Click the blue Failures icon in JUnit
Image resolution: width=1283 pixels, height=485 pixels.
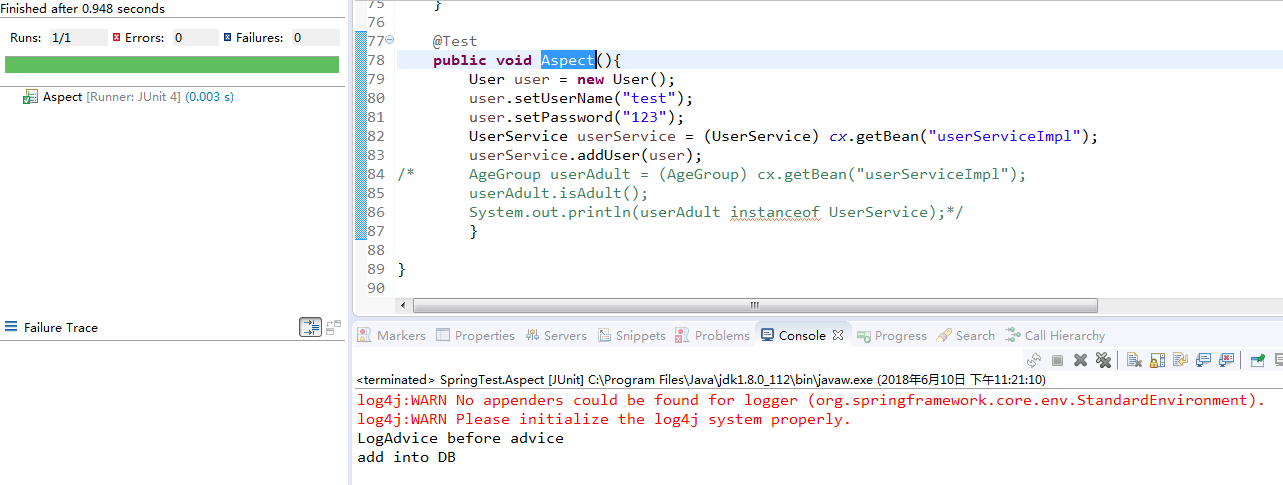[228, 37]
